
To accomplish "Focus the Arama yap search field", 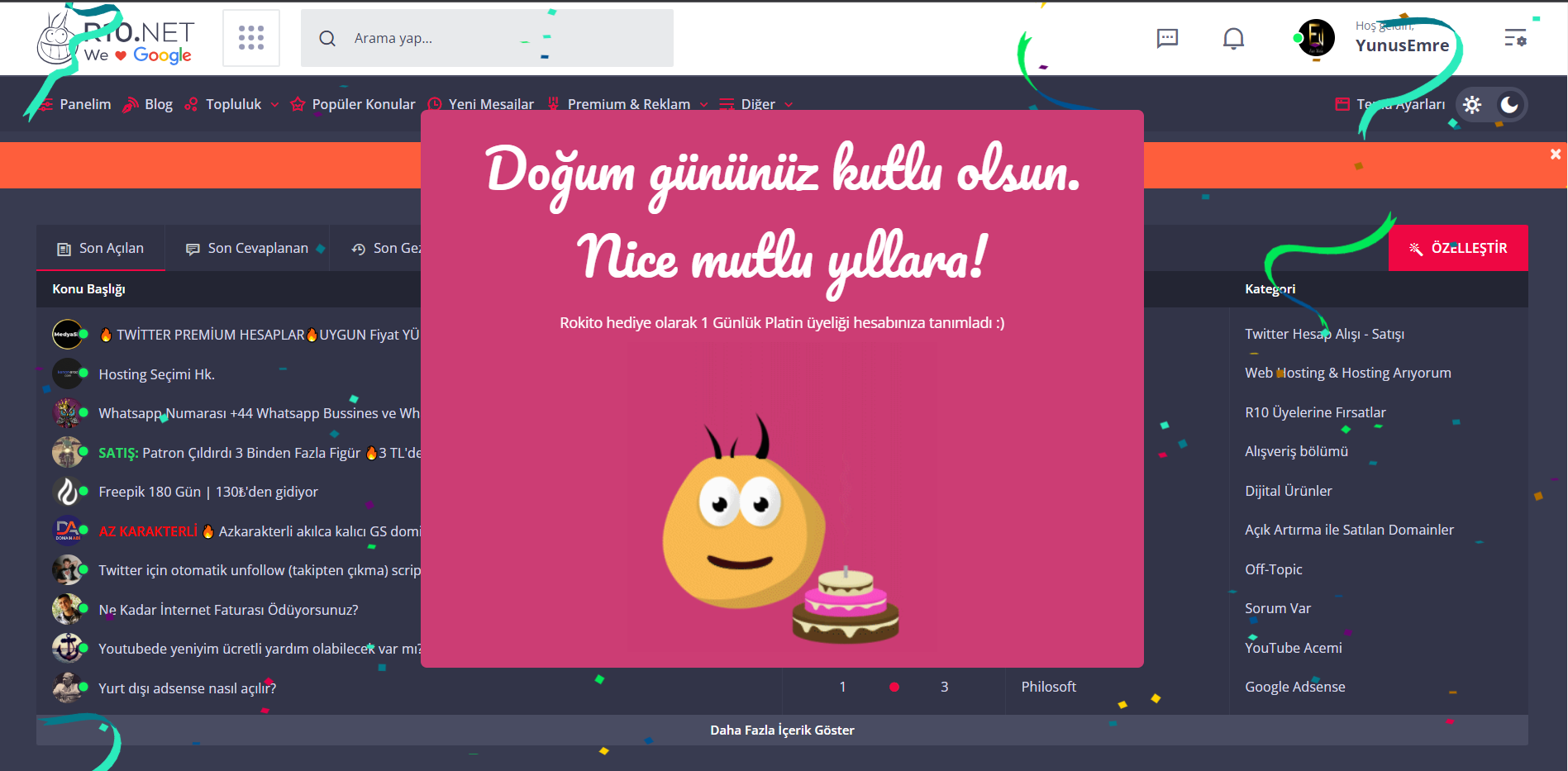I will tap(487, 38).
